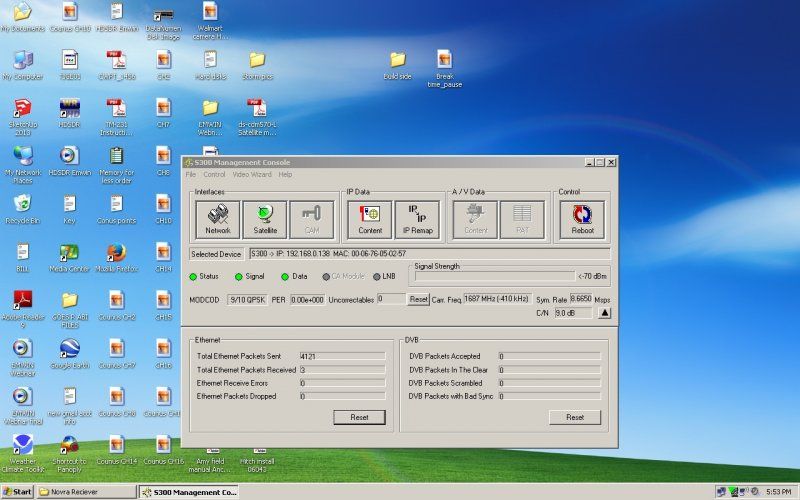
Task: Click the PER value field
Action: (x=307, y=299)
